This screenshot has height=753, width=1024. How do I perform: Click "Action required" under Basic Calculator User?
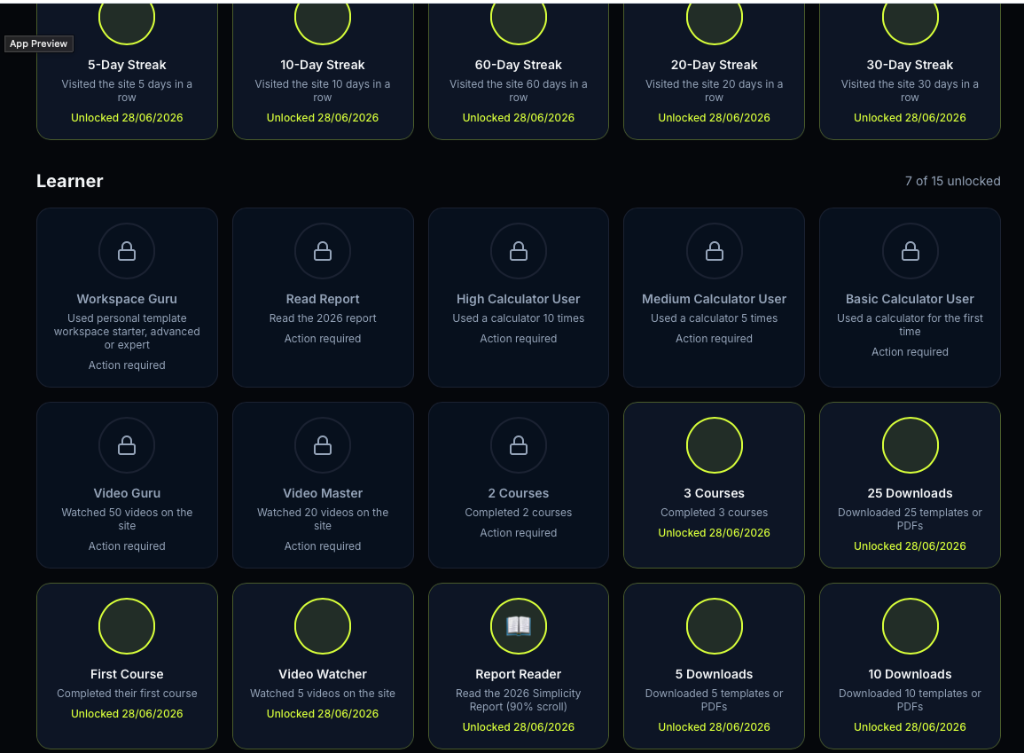pos(910,351)
